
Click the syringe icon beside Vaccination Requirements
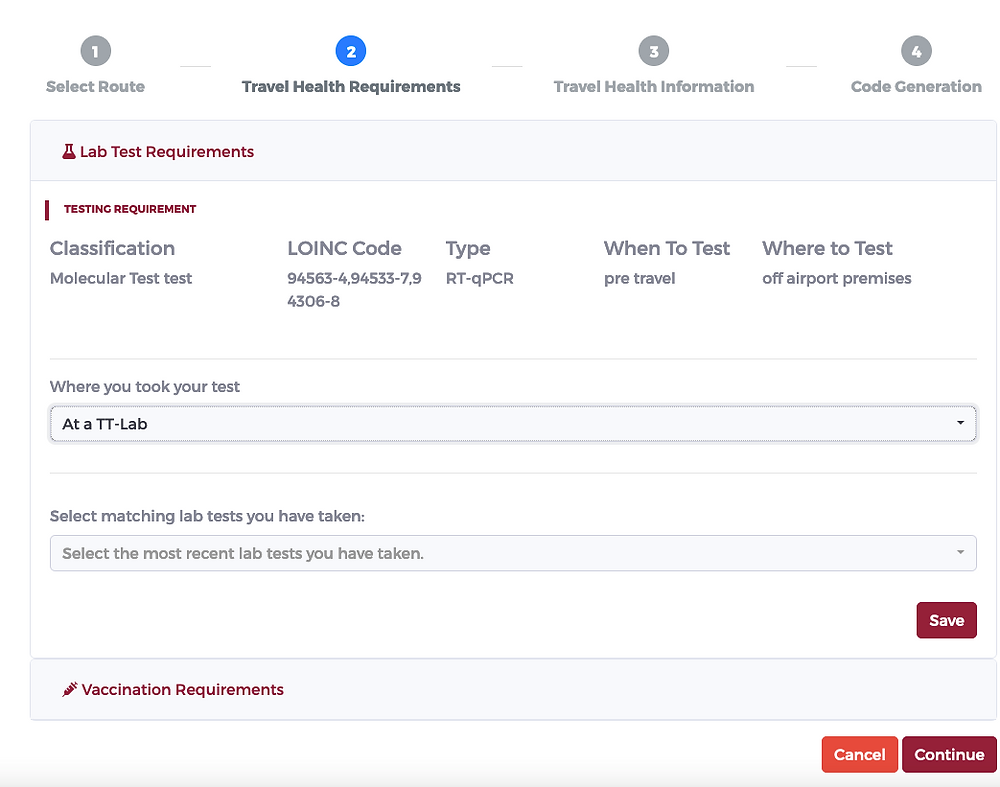[x=70, y=689]
